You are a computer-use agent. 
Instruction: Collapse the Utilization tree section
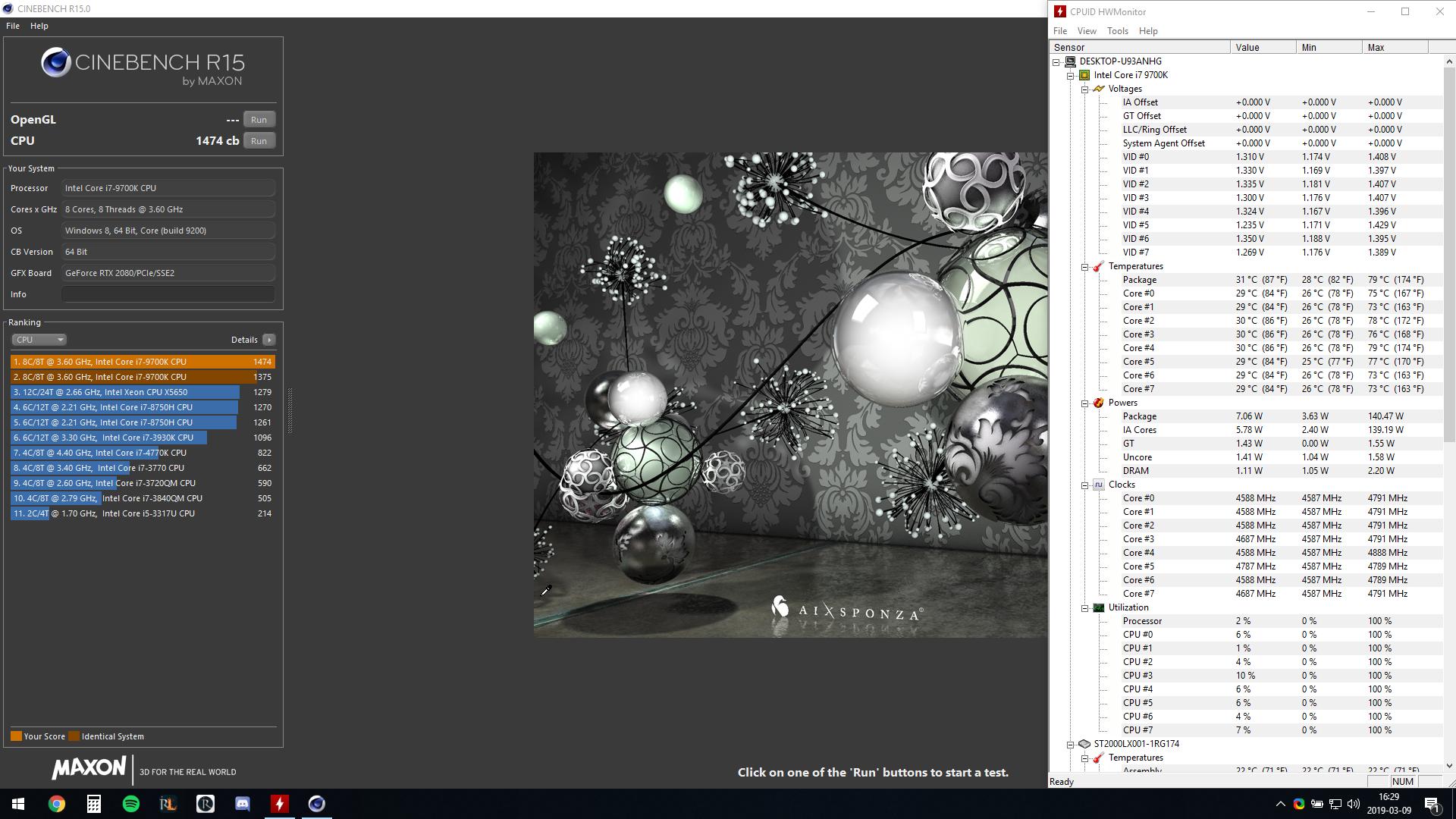(1085, 607)
